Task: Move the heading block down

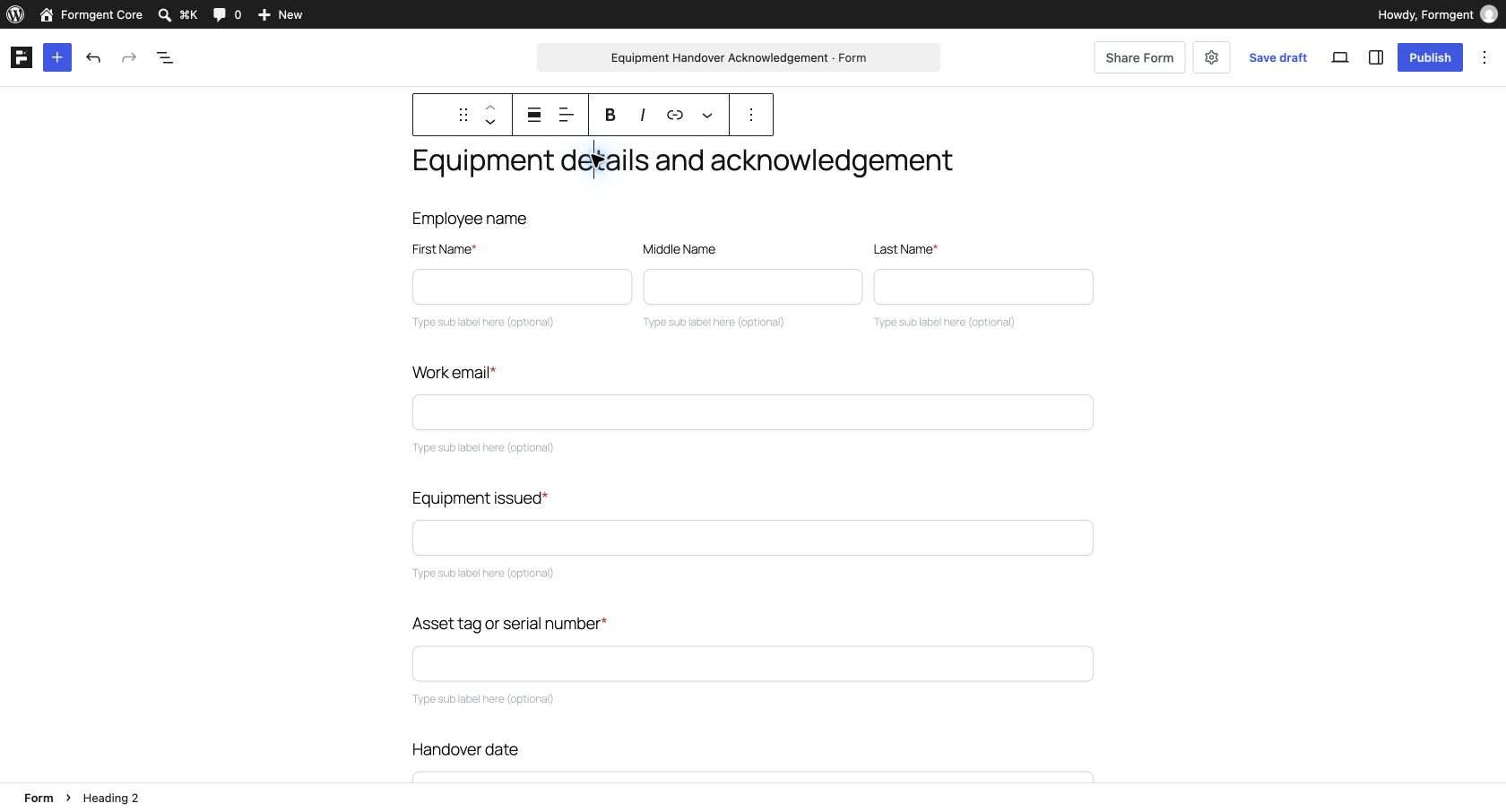Action: [x=490, y=122]
